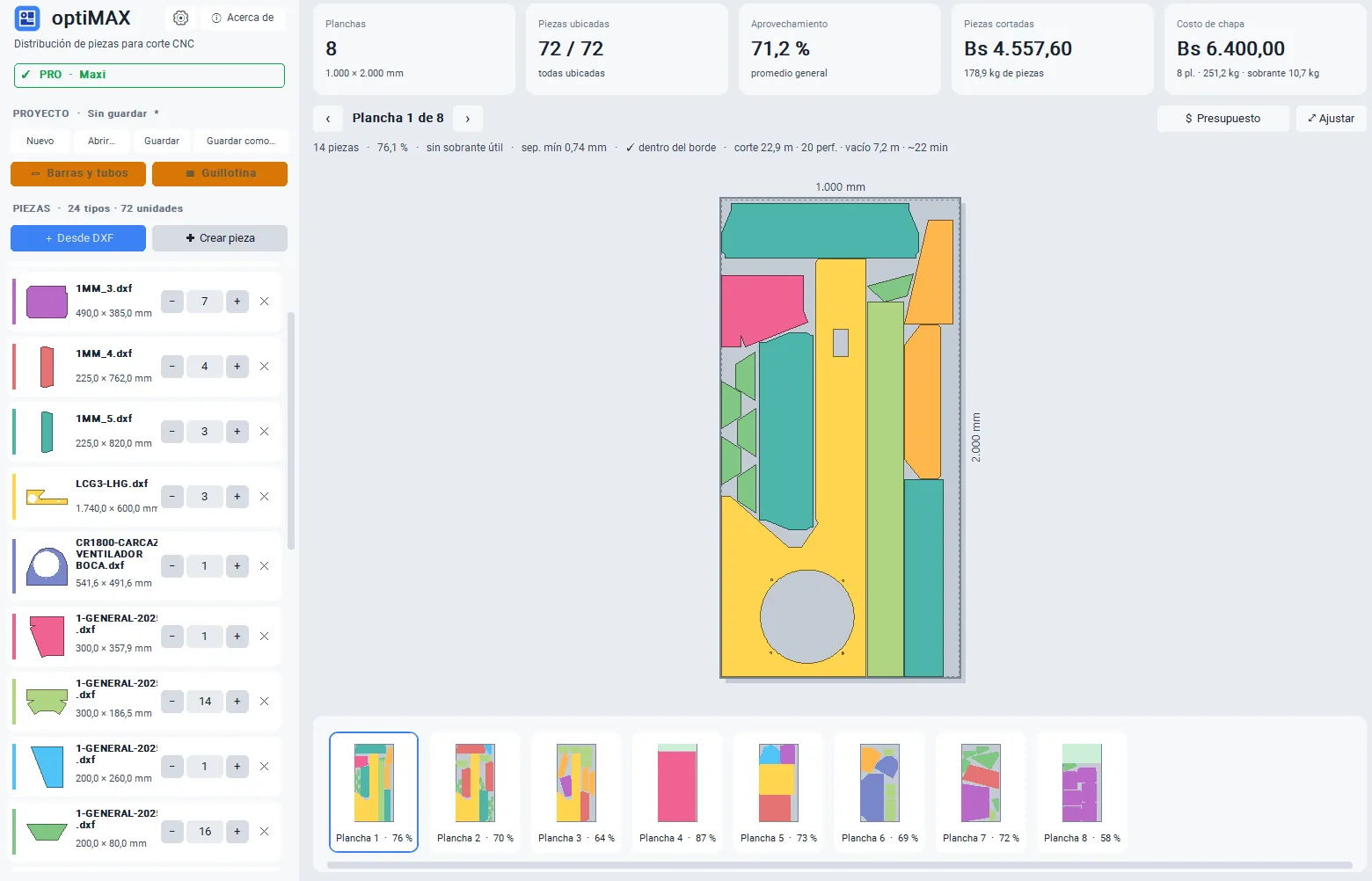The image size is (1372, 881).
Task: Click the Nuevo project button
Action: [x=40, y=141]
